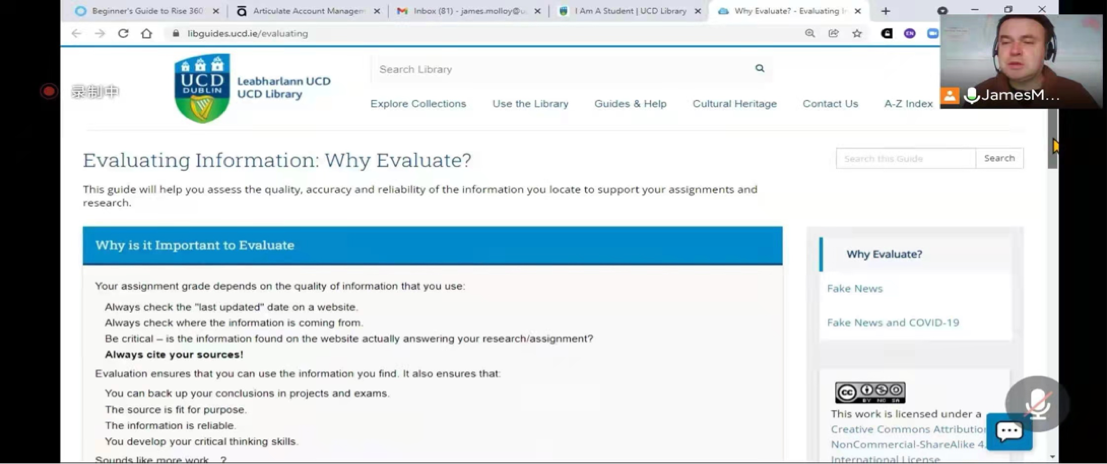Click the UCD Dublin crest logo
Viewport: 1107px width, 464px height.
202,88
